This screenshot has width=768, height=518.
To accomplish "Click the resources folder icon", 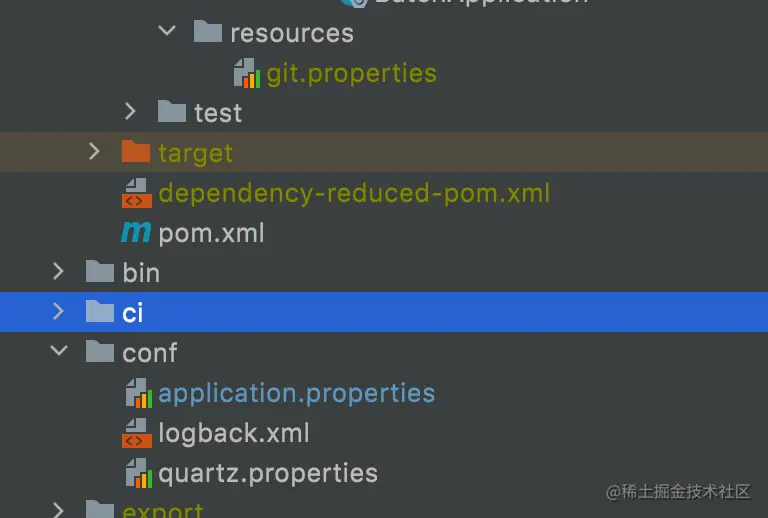I will tap(207, 32).
